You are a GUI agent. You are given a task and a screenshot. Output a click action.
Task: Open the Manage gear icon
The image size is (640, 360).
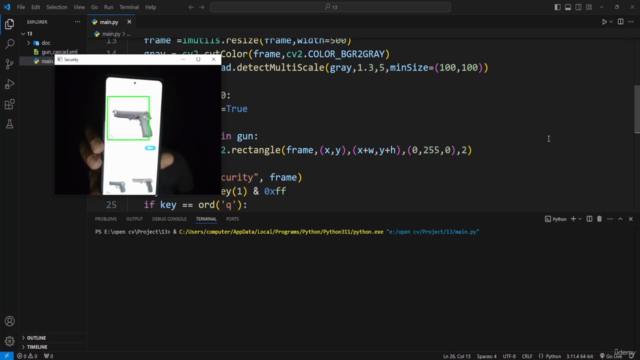[x=9, y=341]
